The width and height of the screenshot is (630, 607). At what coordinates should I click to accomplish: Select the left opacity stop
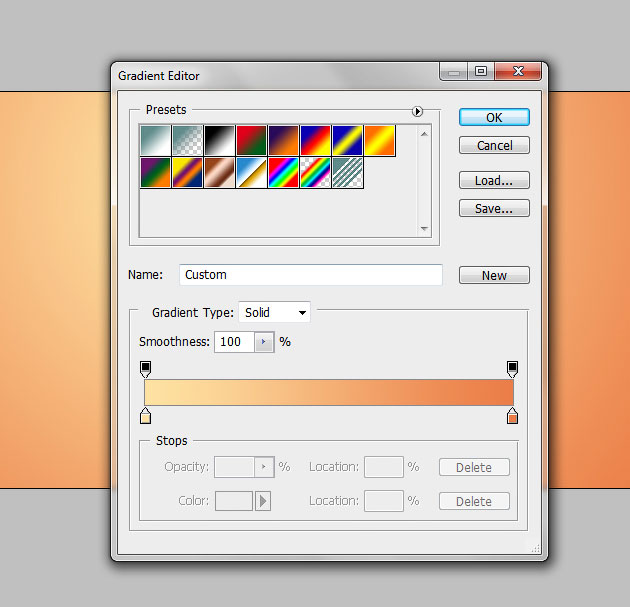pos(145,369)
